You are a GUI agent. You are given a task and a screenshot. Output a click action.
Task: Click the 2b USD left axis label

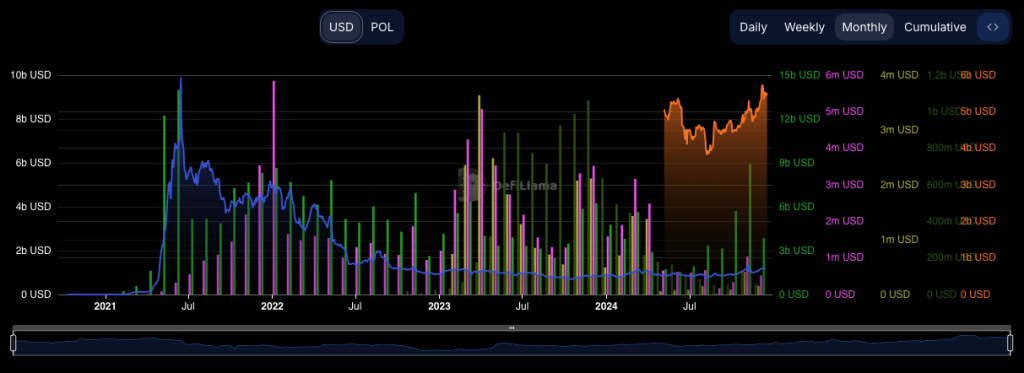pos(33,251)
